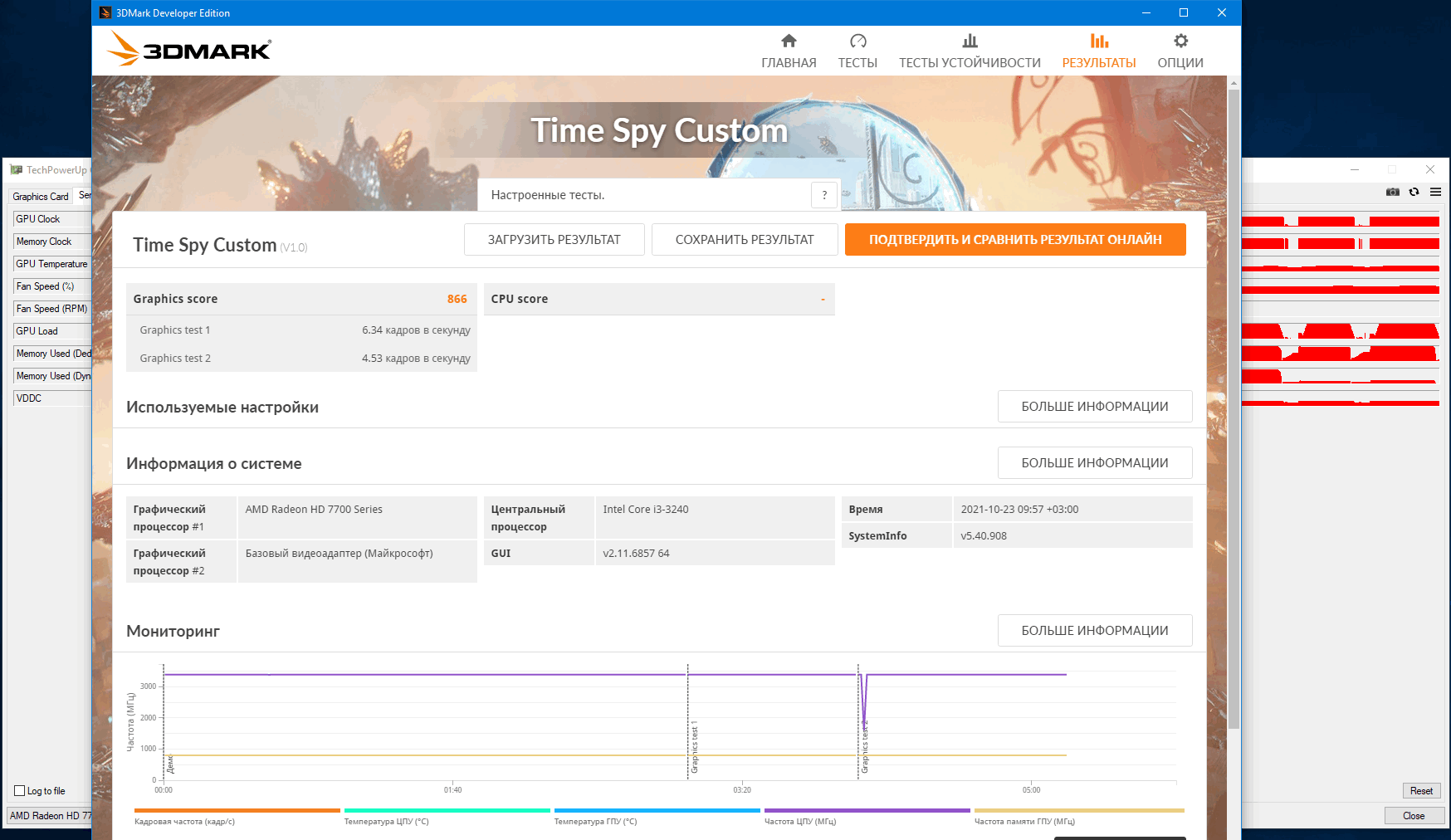Open the ОПЦИИ settings tab
Image resolution: width=1451 pixels, height=840 pixels.
tap(1180, 51)
